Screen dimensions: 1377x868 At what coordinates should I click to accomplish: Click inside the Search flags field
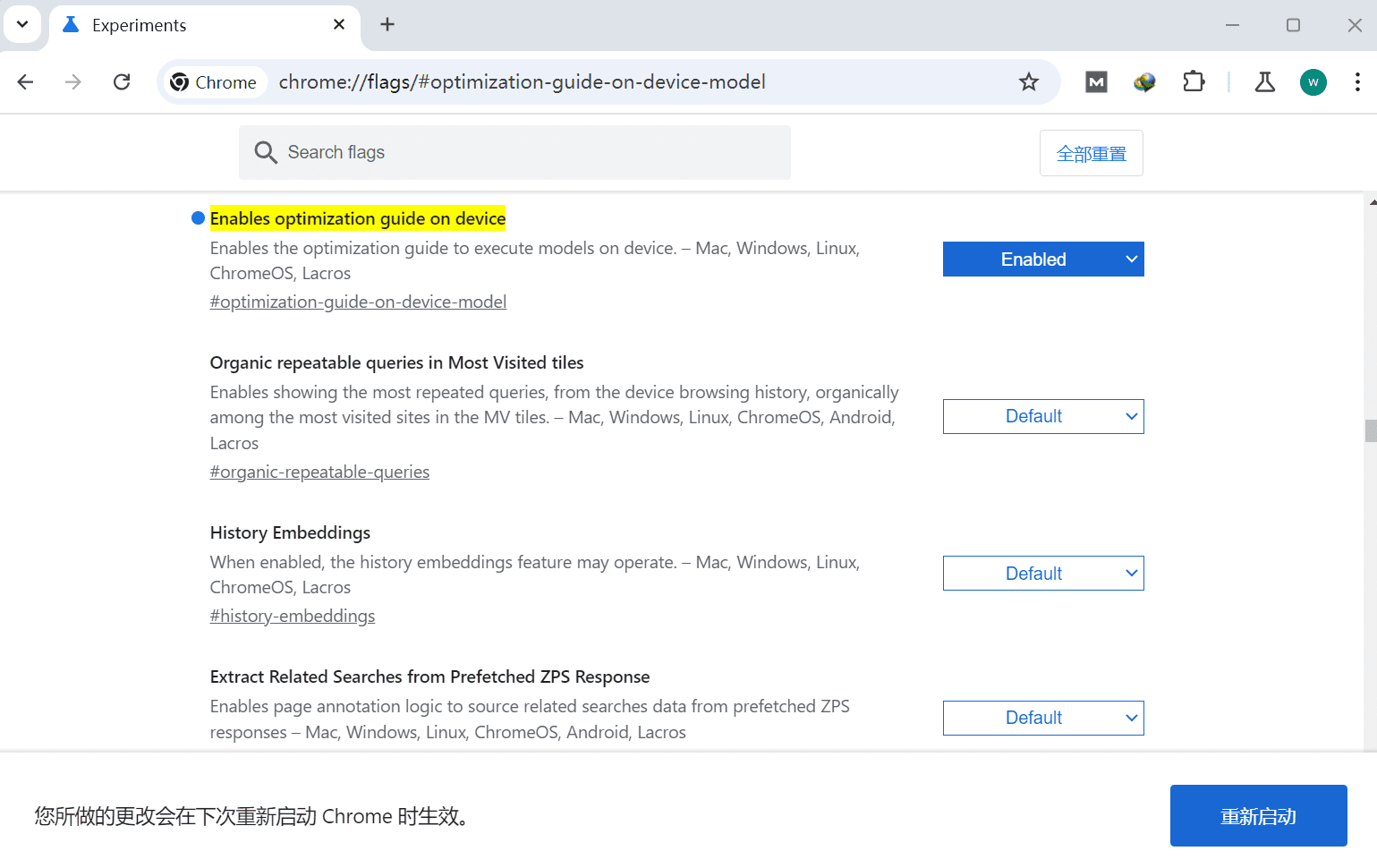pos(514,152)
